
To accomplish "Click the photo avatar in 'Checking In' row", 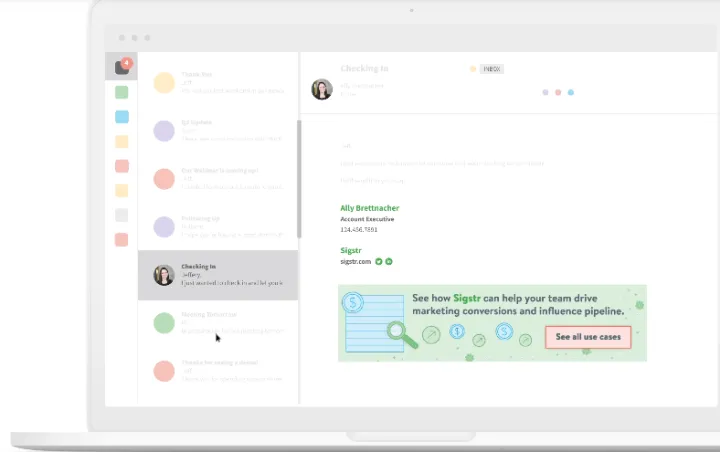I will click(x=164, y=275).
